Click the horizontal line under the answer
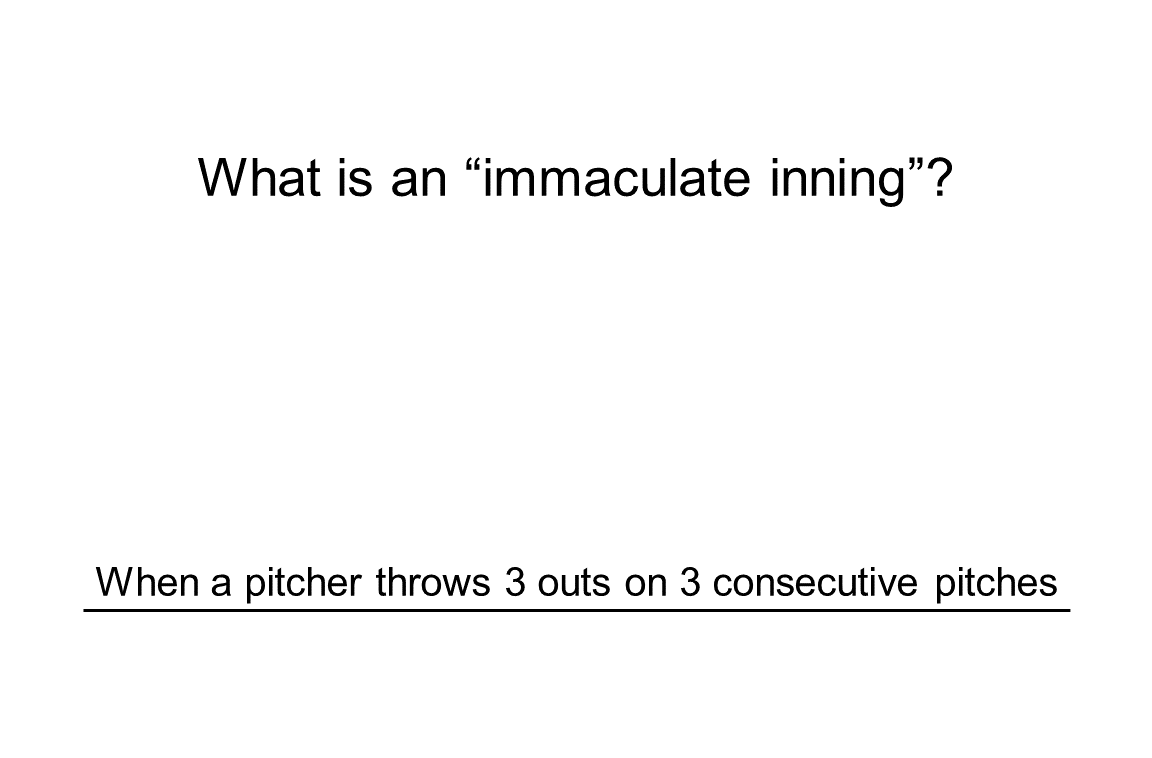Screen dimensions: 1152x758 click(576, 609)
